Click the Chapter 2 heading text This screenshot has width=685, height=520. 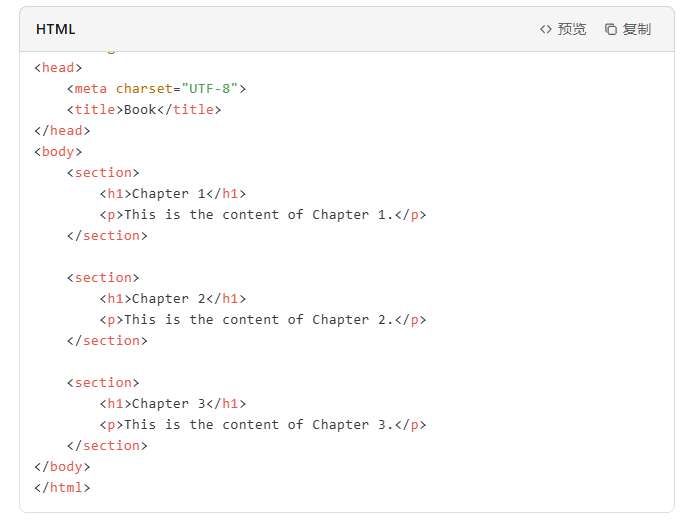[x=168, y=298]
